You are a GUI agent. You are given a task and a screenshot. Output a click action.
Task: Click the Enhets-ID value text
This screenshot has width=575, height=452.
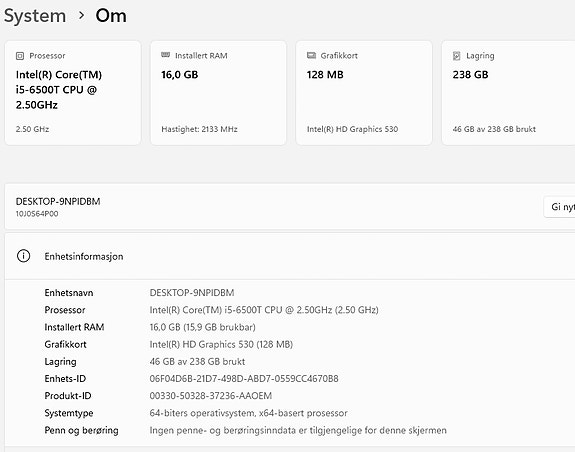[244, 379]
